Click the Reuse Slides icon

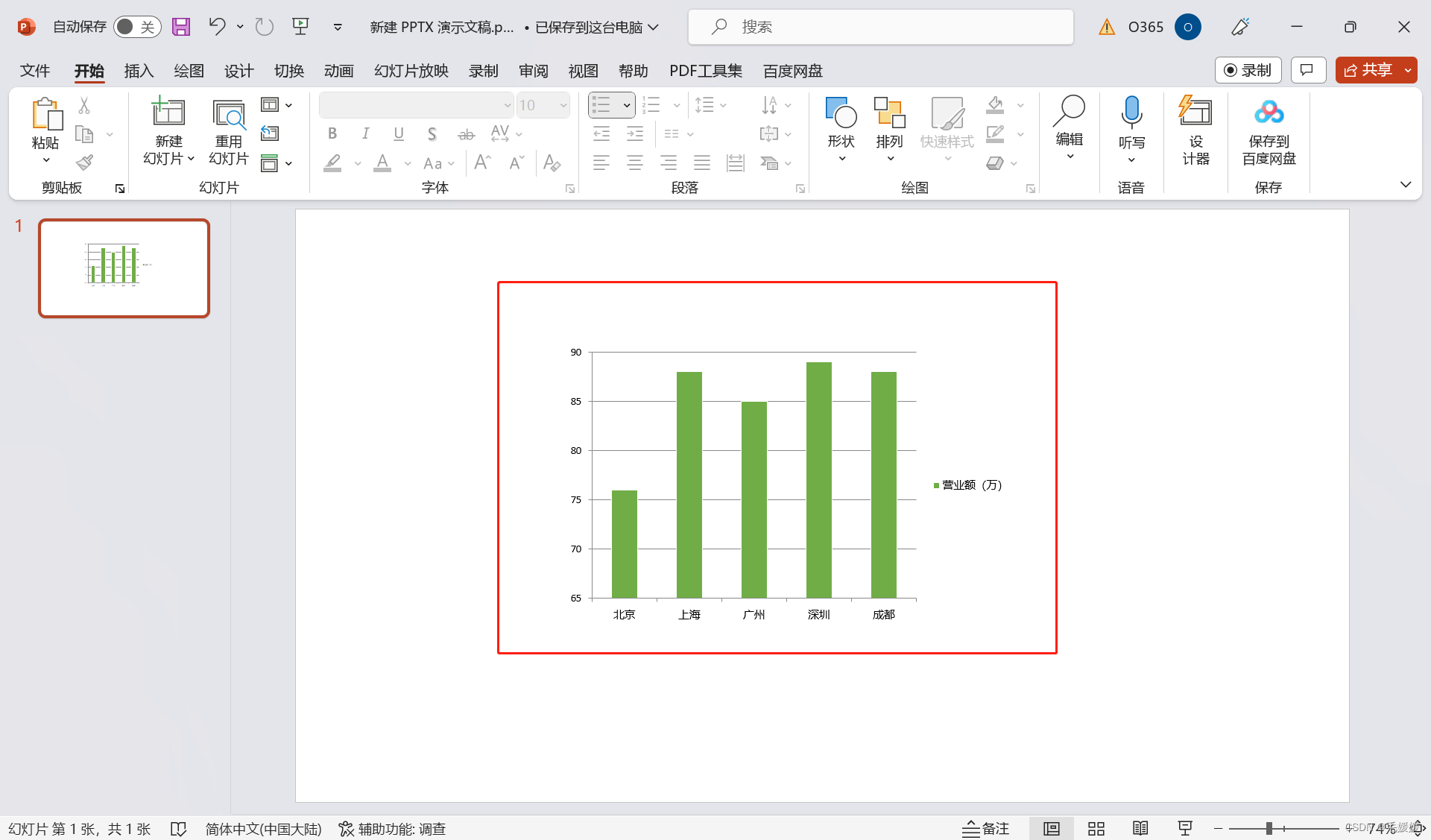[x=228, y=116]
